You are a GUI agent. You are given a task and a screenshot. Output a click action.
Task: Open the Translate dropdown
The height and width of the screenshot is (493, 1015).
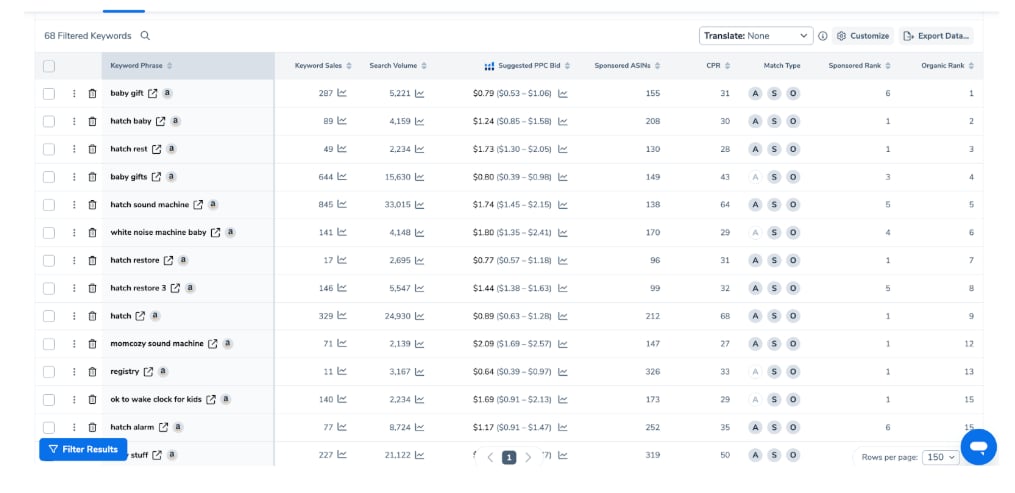pos(756,36)
